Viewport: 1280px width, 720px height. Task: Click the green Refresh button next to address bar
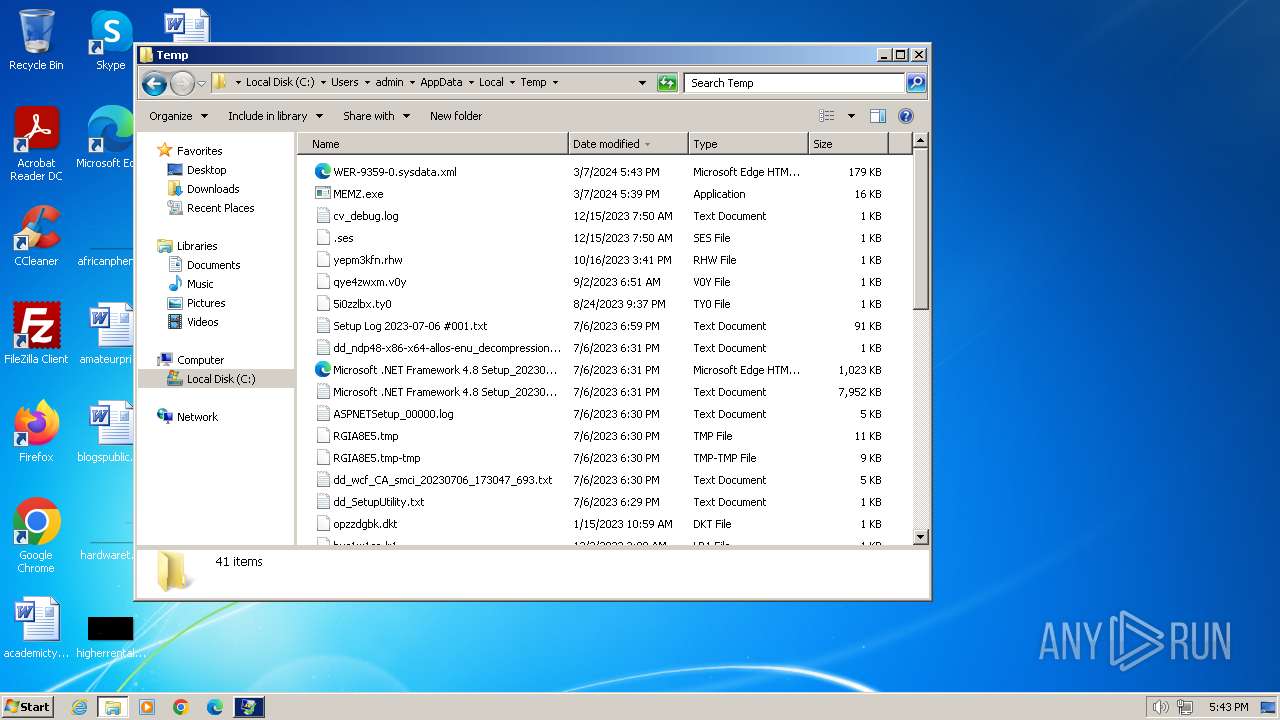(x=667, y=83)
